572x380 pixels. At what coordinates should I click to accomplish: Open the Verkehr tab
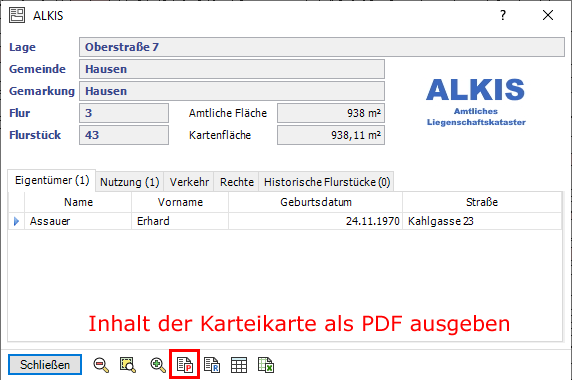click(x=189, y=182)
